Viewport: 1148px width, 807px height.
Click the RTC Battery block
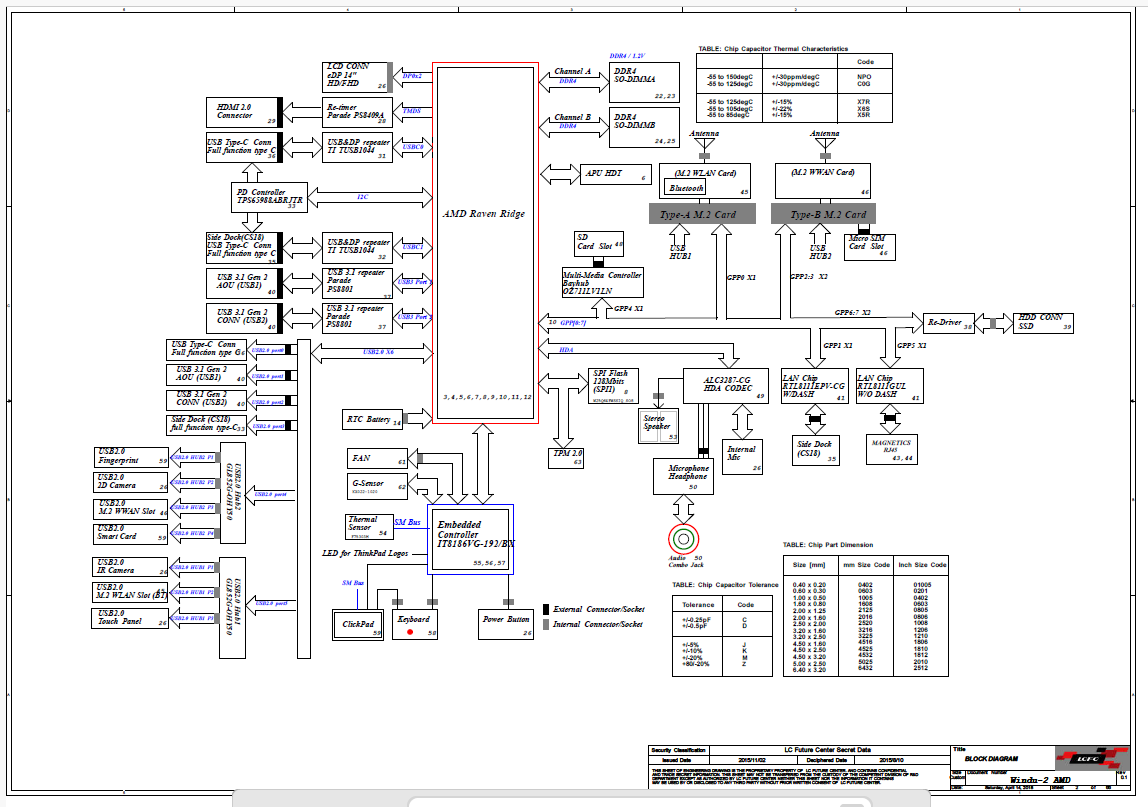click(373, 420)
